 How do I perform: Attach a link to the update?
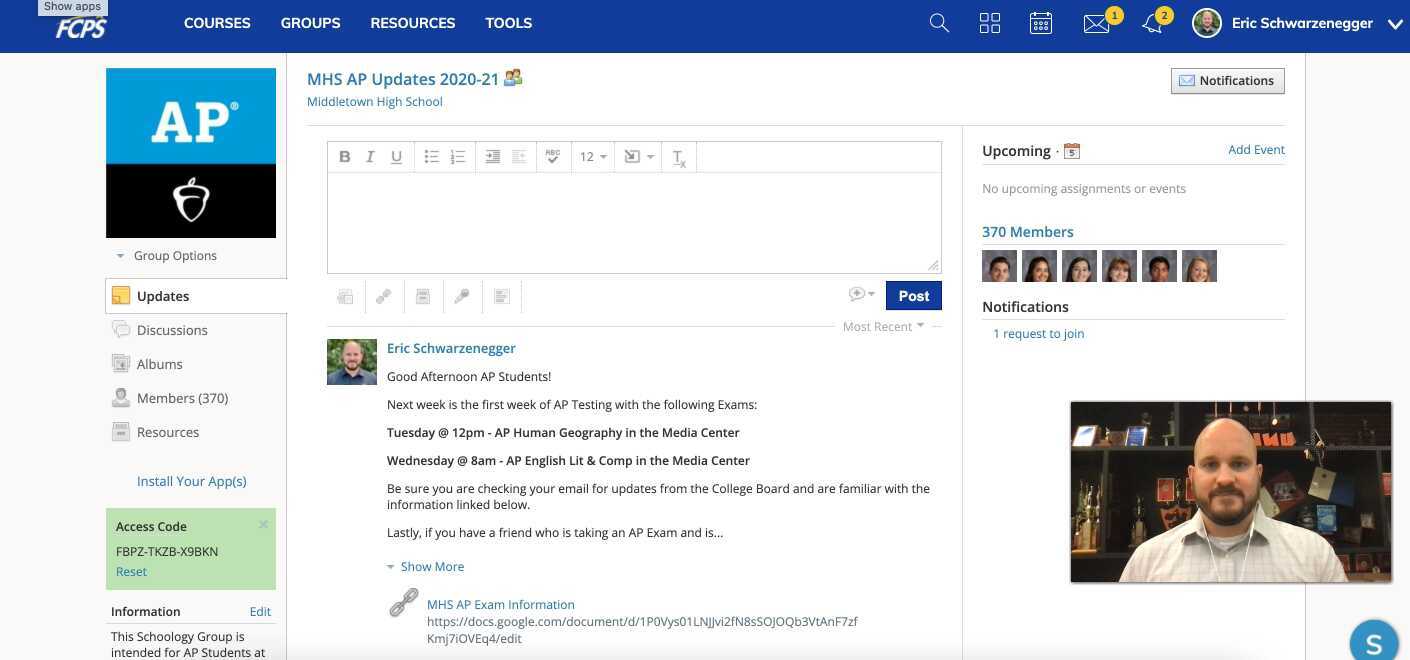point(384,296)
